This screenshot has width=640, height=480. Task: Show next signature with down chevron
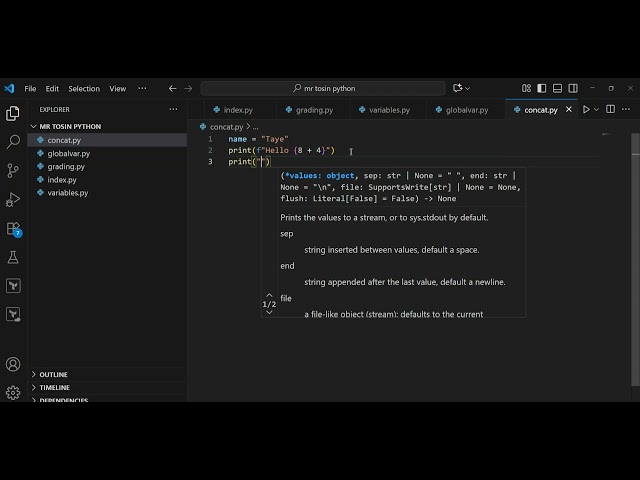click(269, 313)
